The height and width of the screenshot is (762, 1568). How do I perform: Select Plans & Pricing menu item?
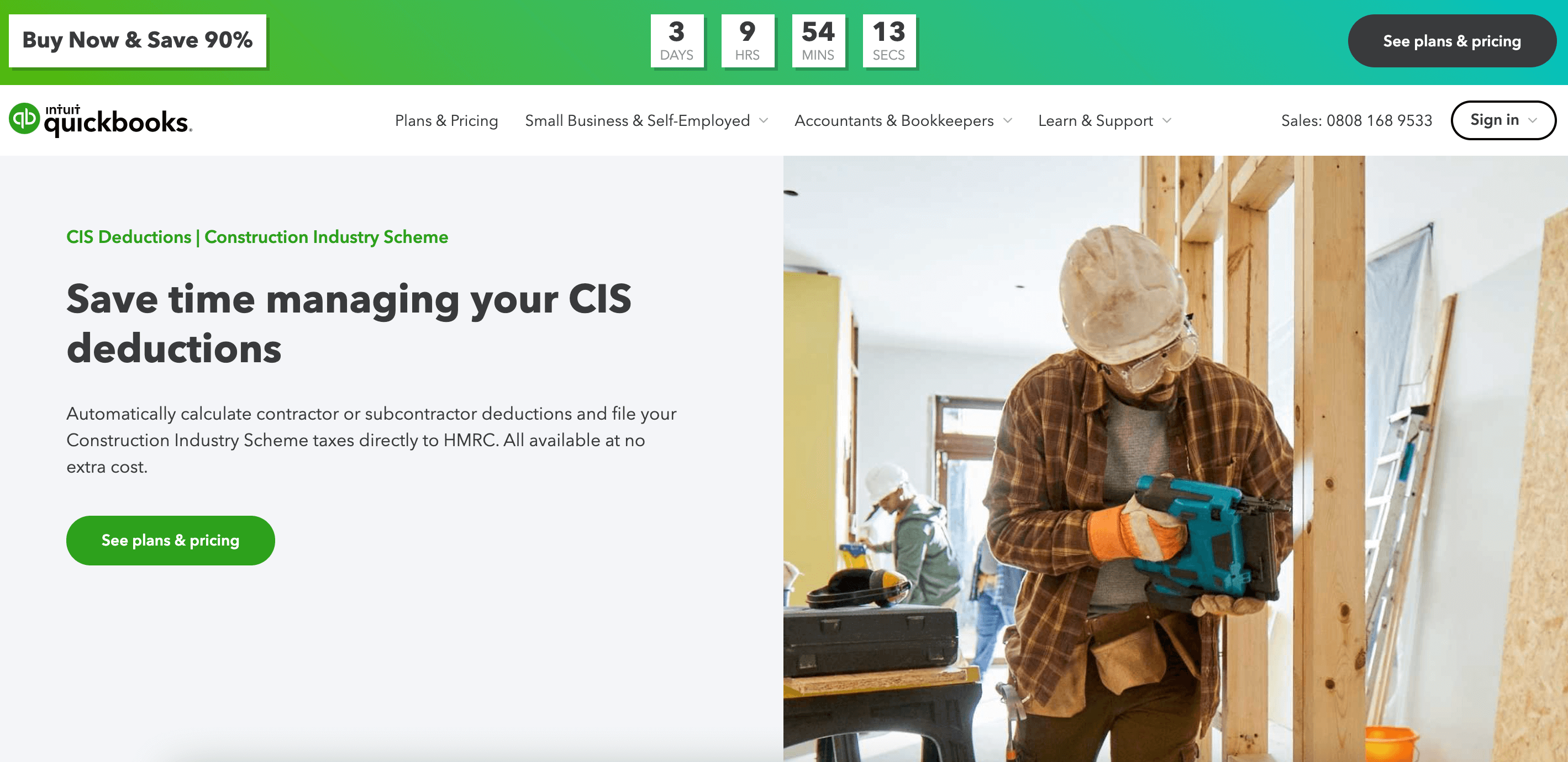(446, 120)
